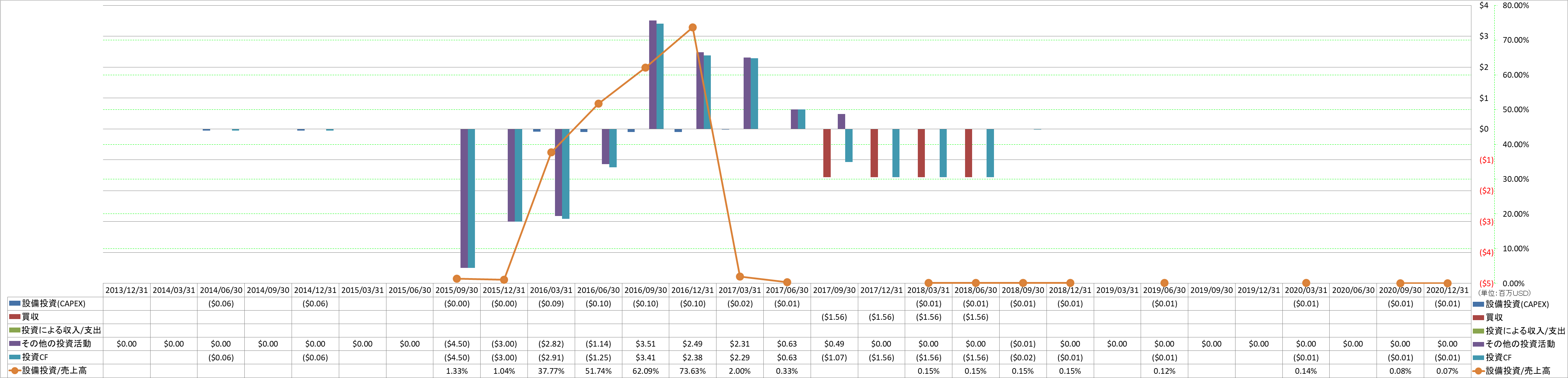Select the red ($3) dollar axis label
This screenshot has height=378, width=1568.
tap(1487, 222)
